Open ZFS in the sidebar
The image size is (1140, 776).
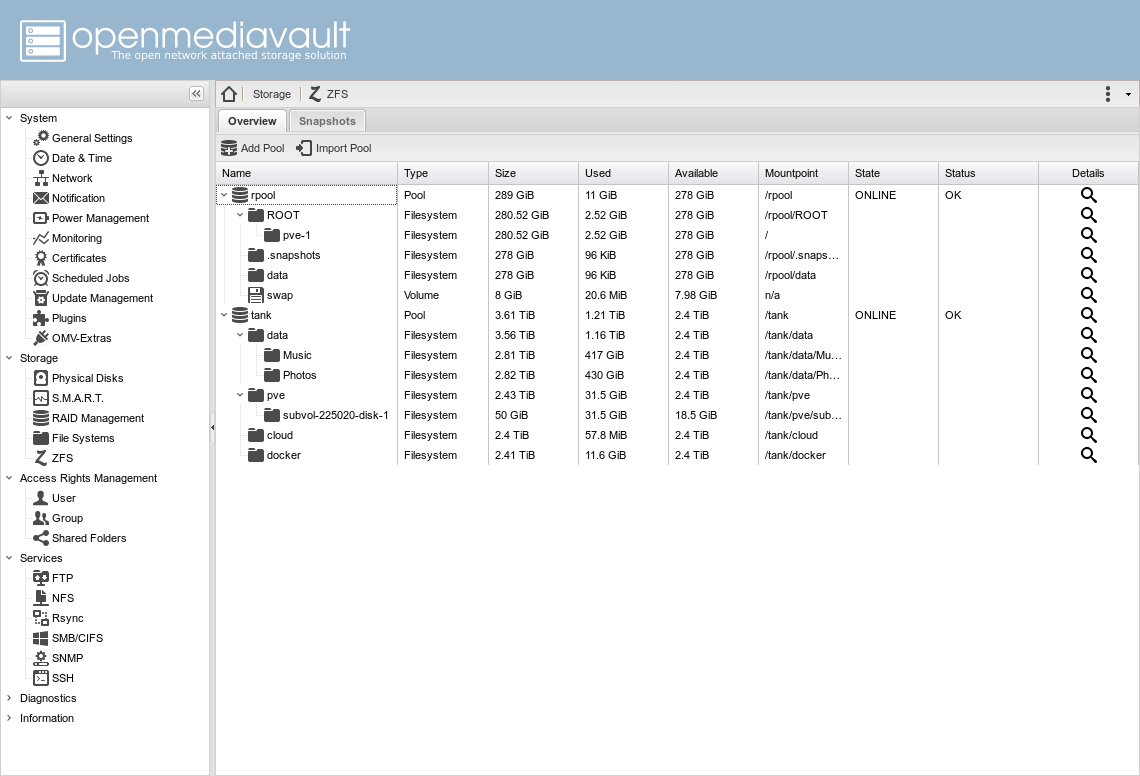62,458
